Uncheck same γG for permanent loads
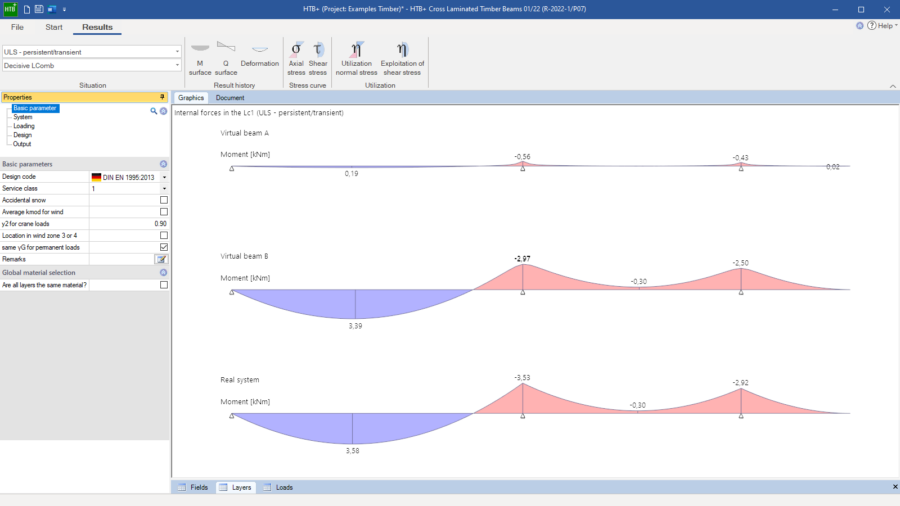 pos(164,247)
